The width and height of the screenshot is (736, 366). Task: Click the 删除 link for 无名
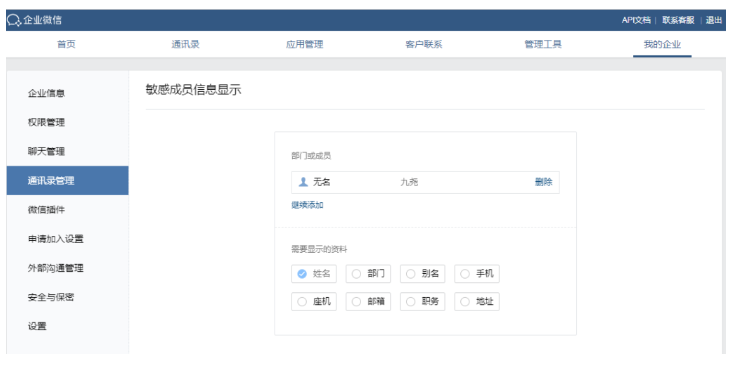[x=544, y=182]
